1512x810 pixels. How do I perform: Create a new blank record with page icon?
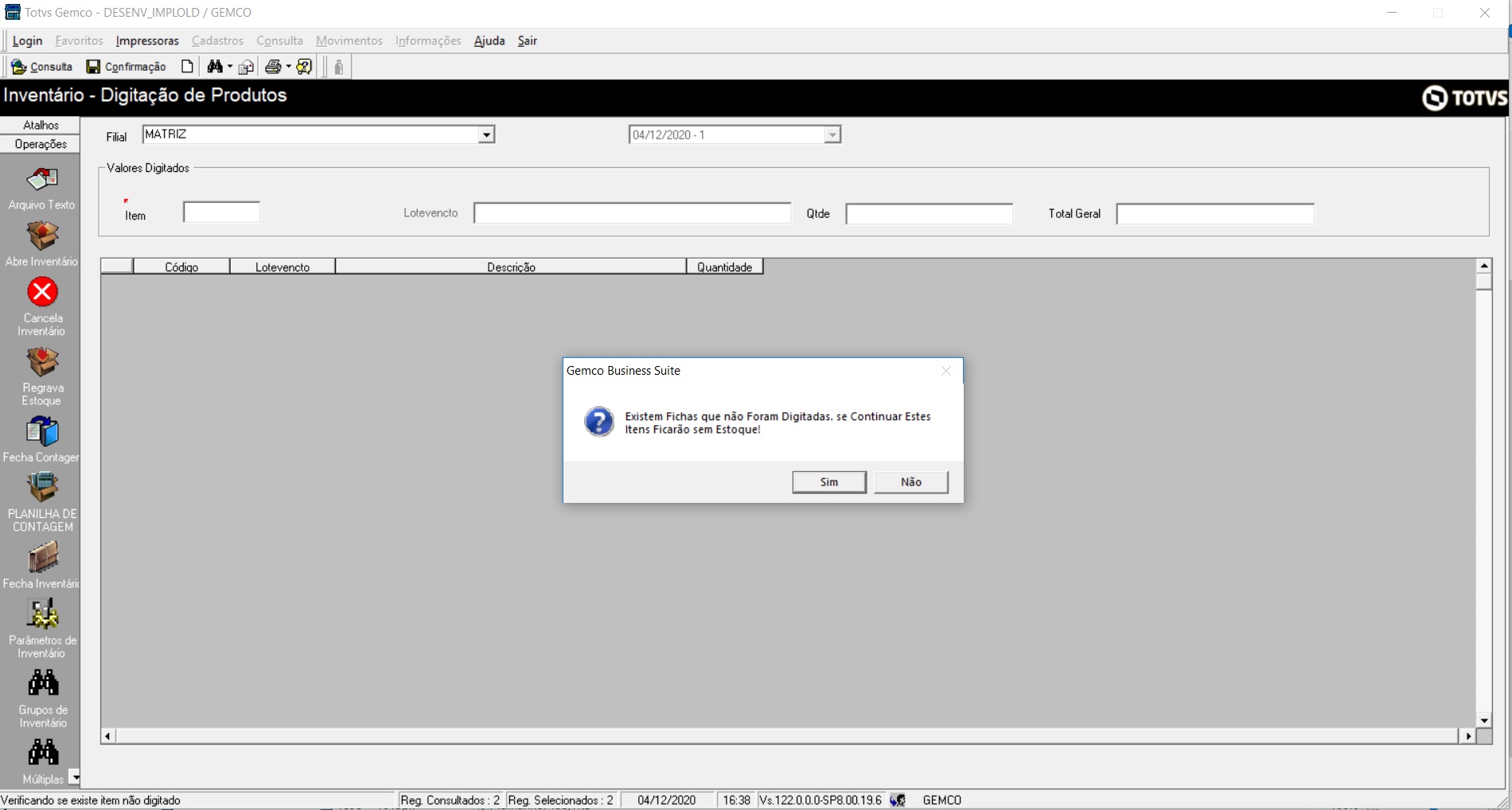(x=187, y=67)
